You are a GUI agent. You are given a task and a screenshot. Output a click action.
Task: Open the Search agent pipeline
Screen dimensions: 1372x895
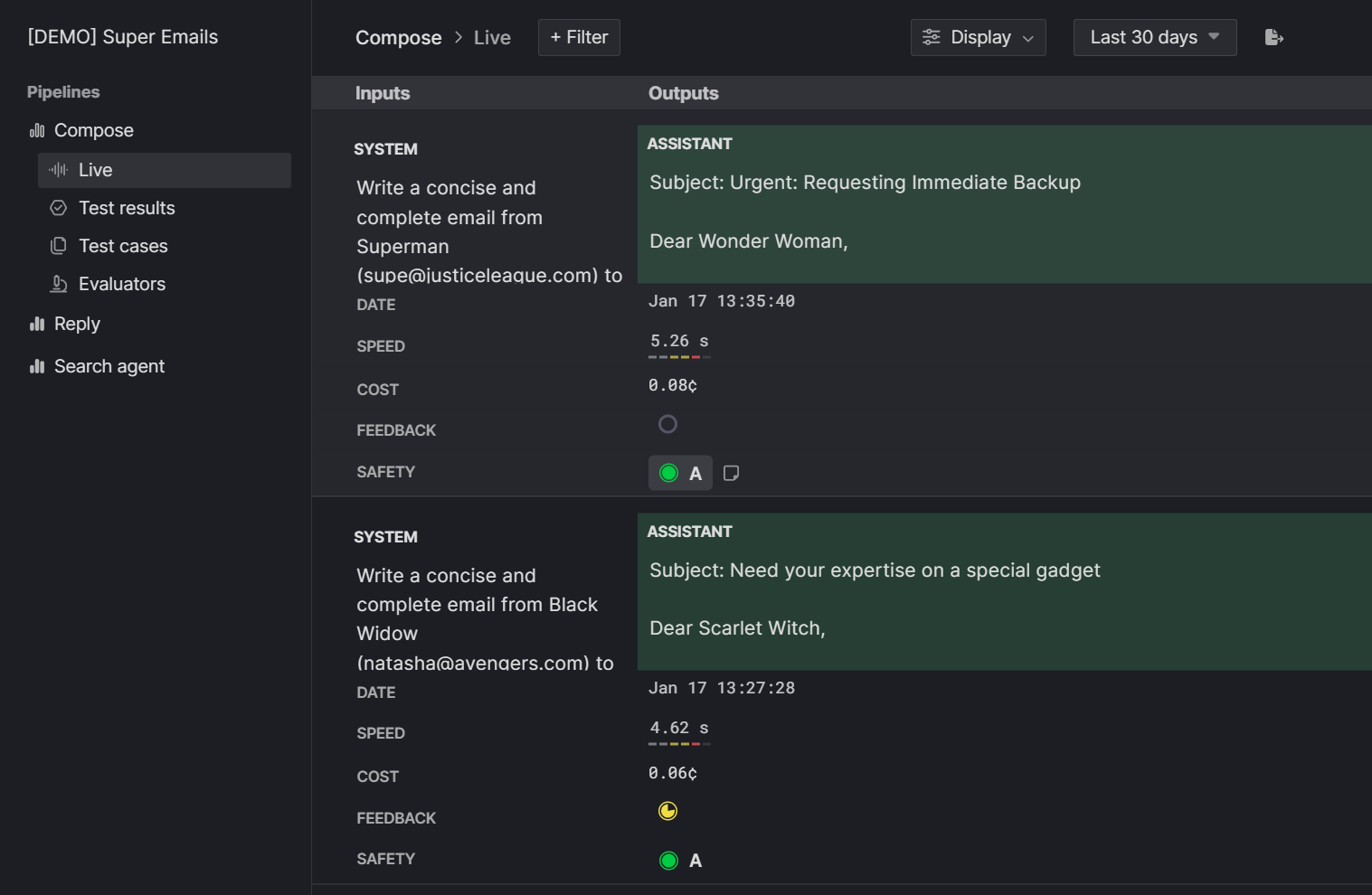tap(109, 366)
